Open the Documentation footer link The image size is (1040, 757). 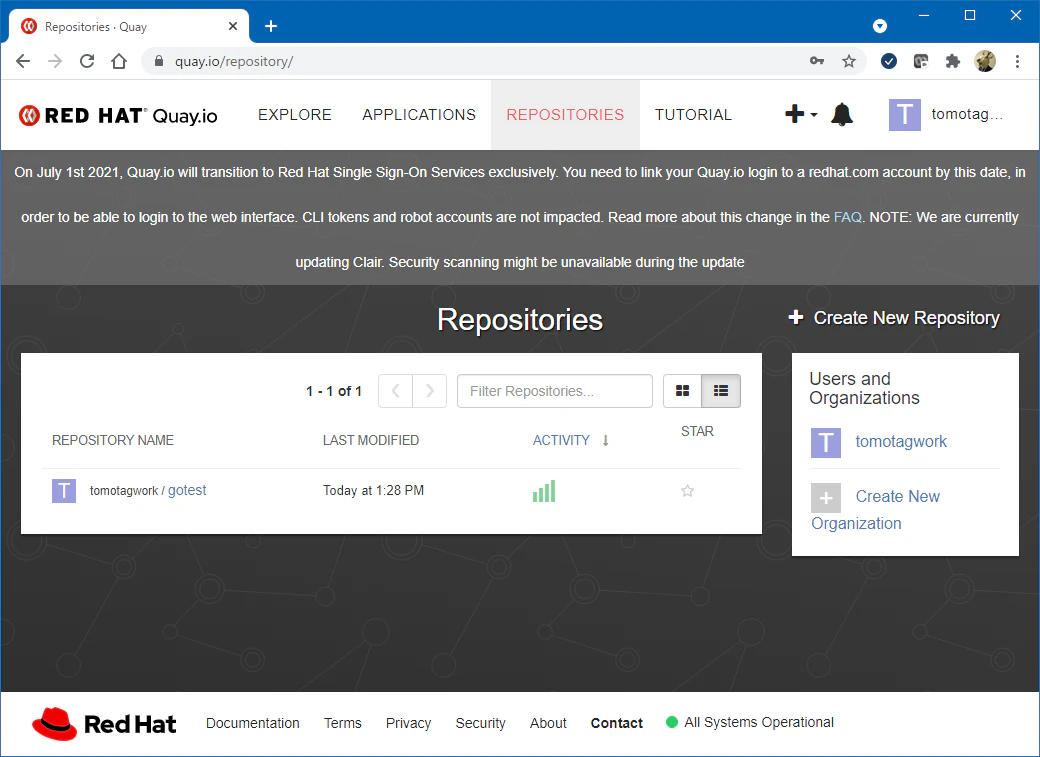[253, 723]
